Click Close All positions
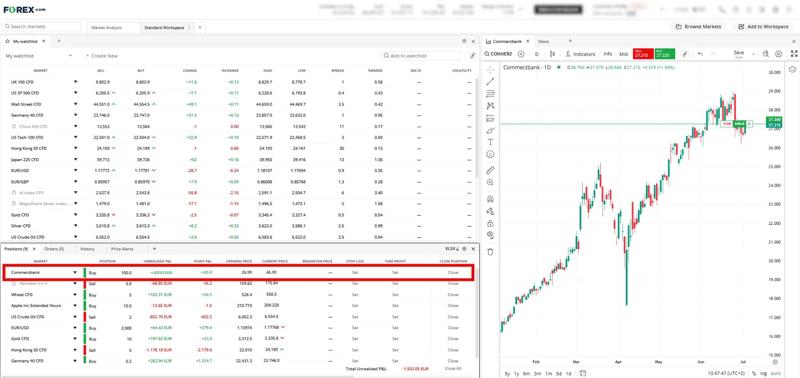Image resolution: width=800 pixels, height=378 pixels. point(453,368)
